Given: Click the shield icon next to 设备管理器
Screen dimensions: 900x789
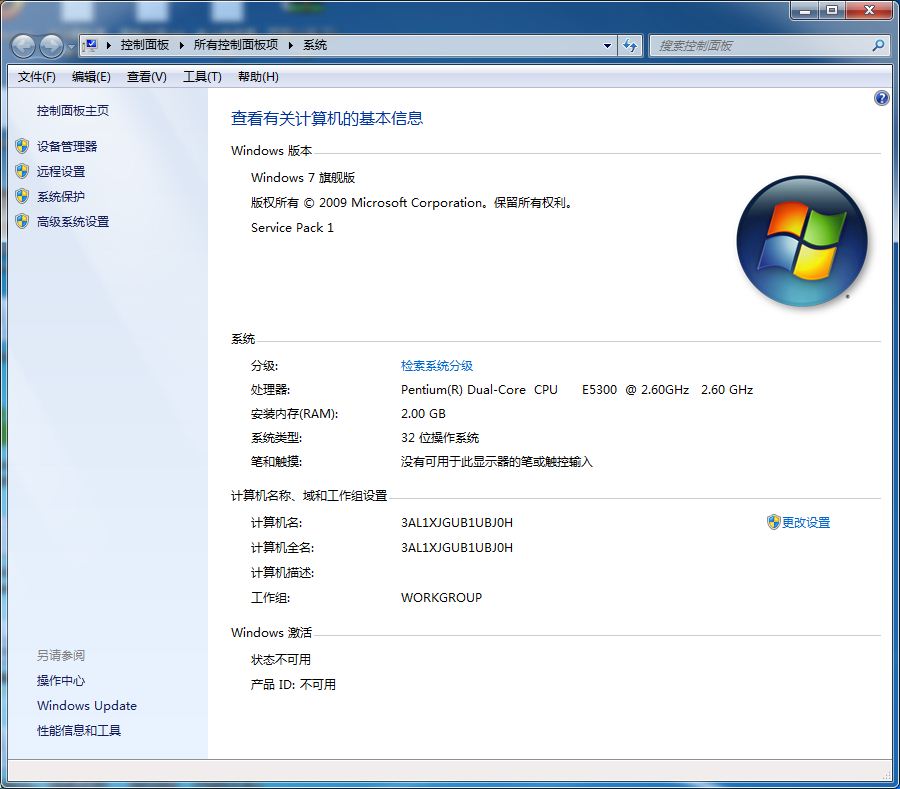Looking at the screenshot, I should coord(22,146).
